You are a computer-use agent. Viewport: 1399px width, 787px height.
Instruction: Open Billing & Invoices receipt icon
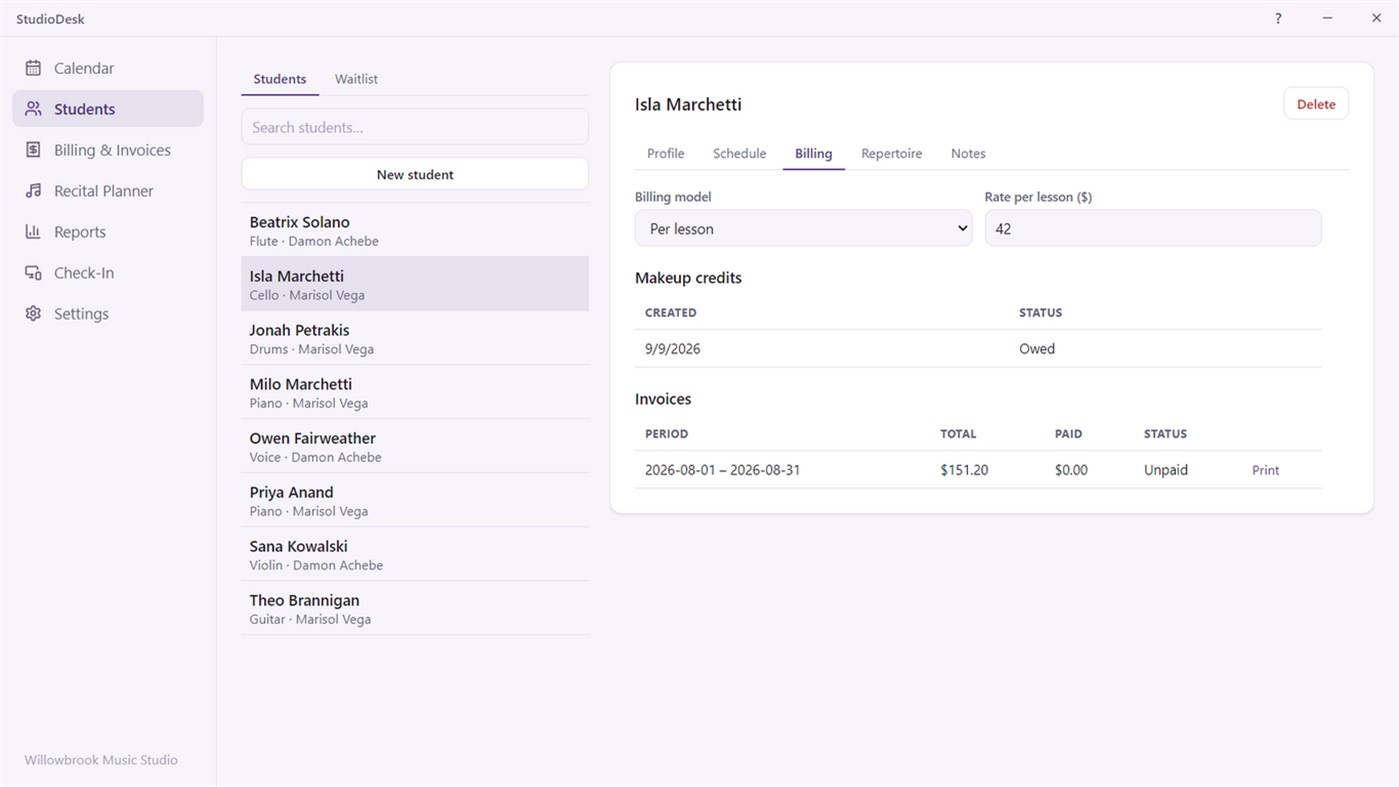(33, 150)
